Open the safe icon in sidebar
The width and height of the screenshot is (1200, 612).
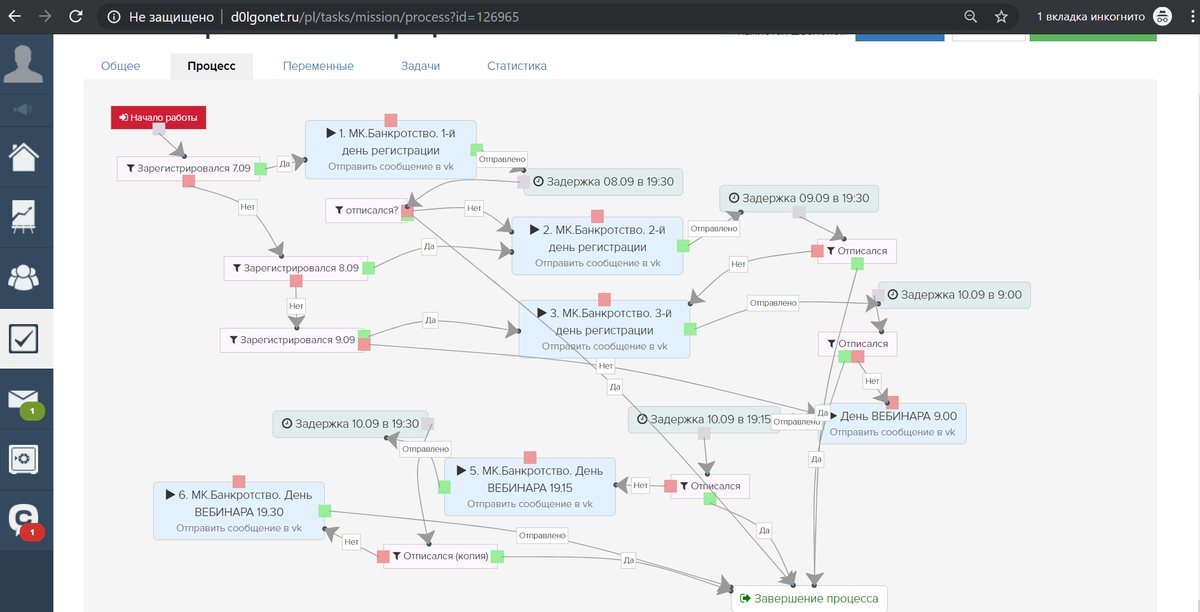(25, 460)
